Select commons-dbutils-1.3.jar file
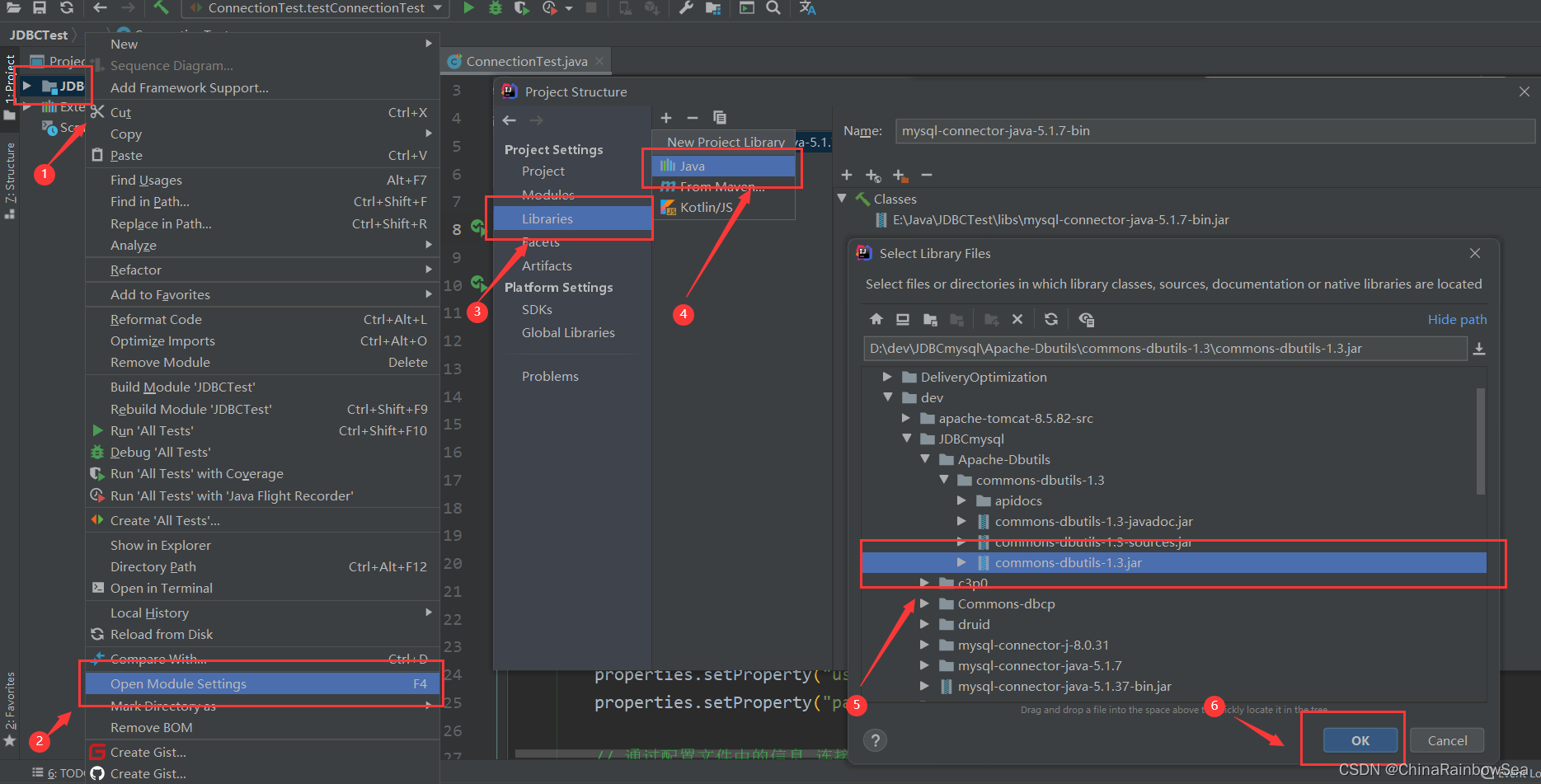 [1174, 562]
